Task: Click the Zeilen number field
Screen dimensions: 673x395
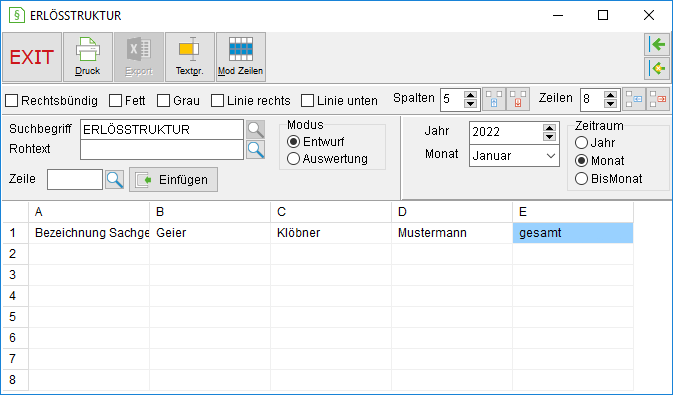Action: (592, 100)
